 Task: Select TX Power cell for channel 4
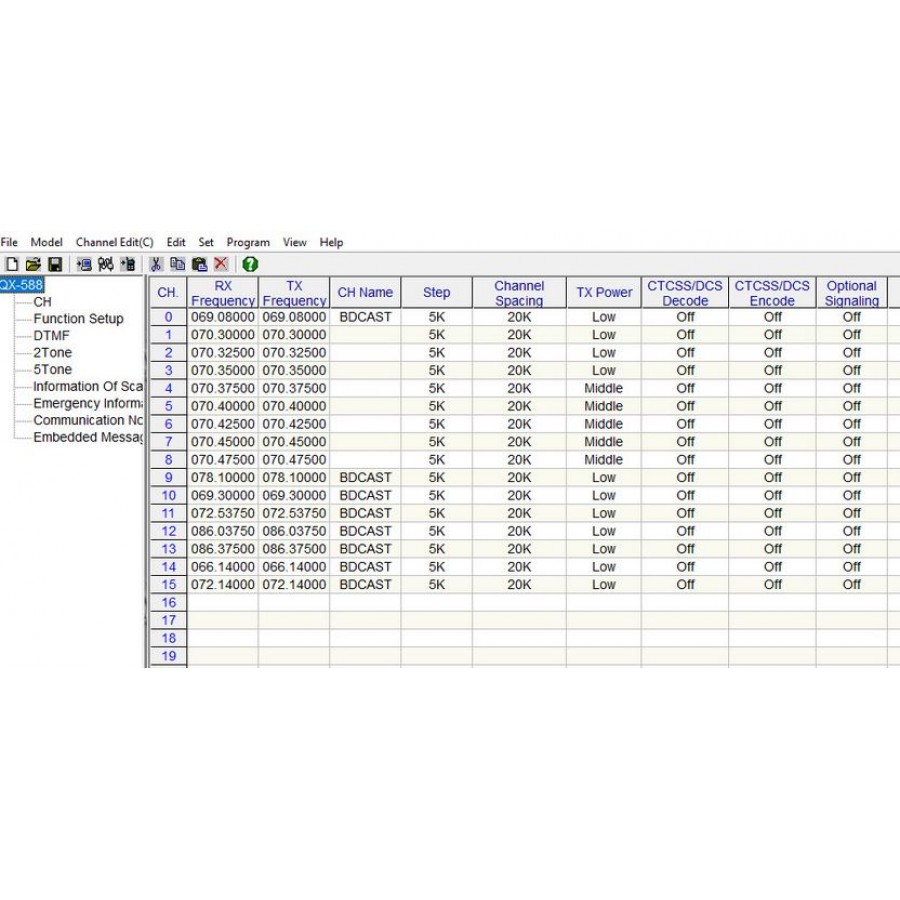604,388
